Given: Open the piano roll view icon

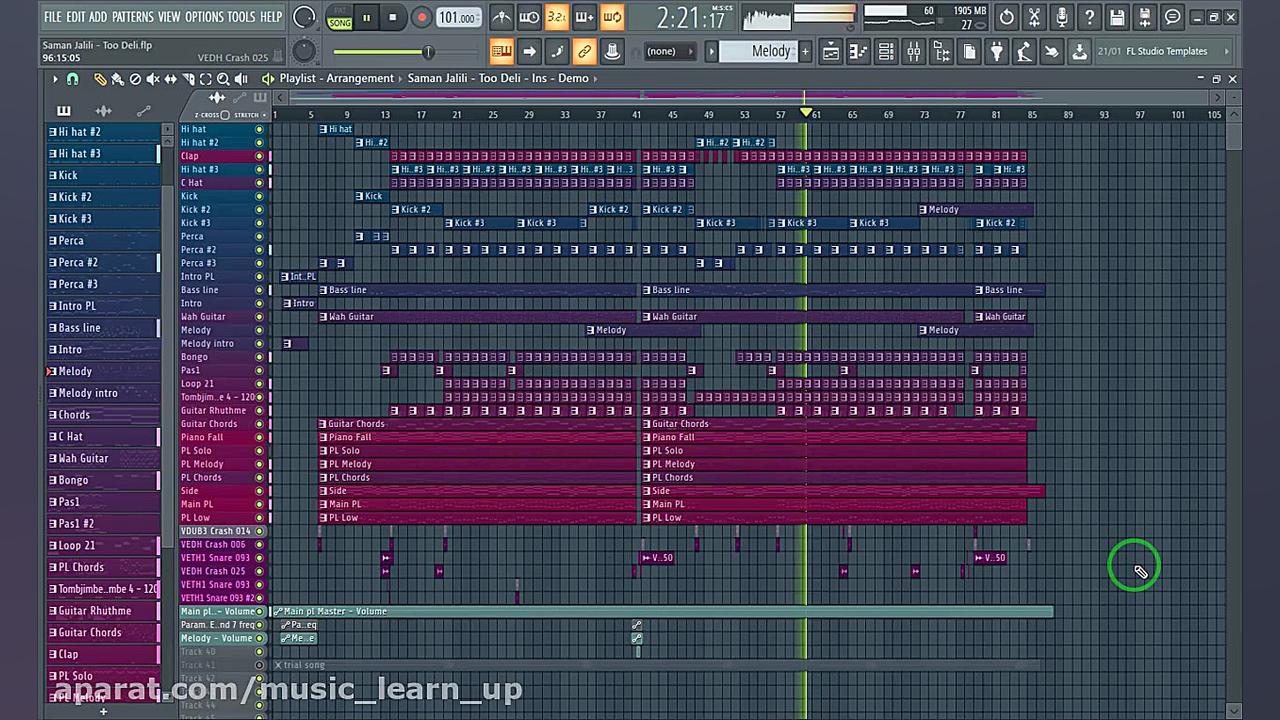Looking at the screenshot, I should pos(858,51).
